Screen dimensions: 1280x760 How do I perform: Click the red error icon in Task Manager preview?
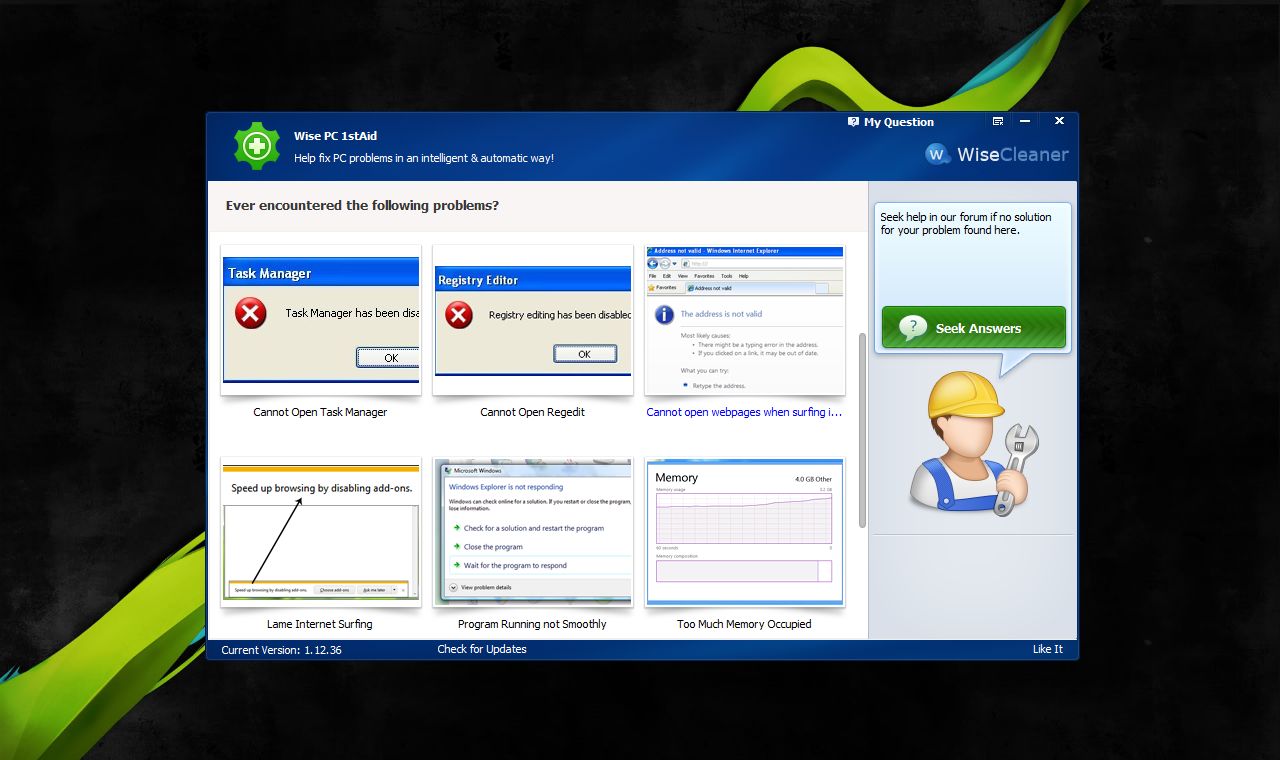(x=250, y=314)
